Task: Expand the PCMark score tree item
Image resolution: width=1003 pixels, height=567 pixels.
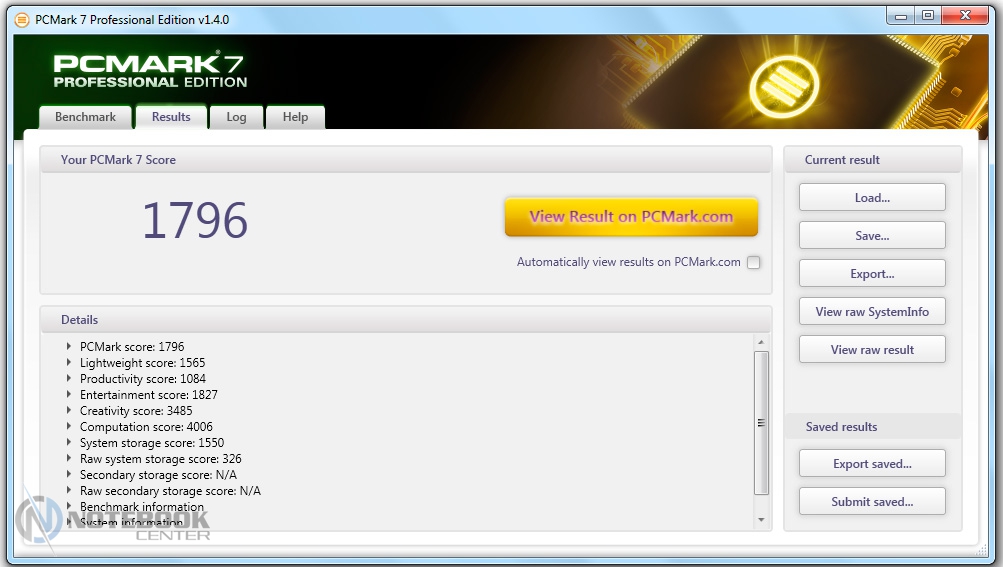Action: 69,347
